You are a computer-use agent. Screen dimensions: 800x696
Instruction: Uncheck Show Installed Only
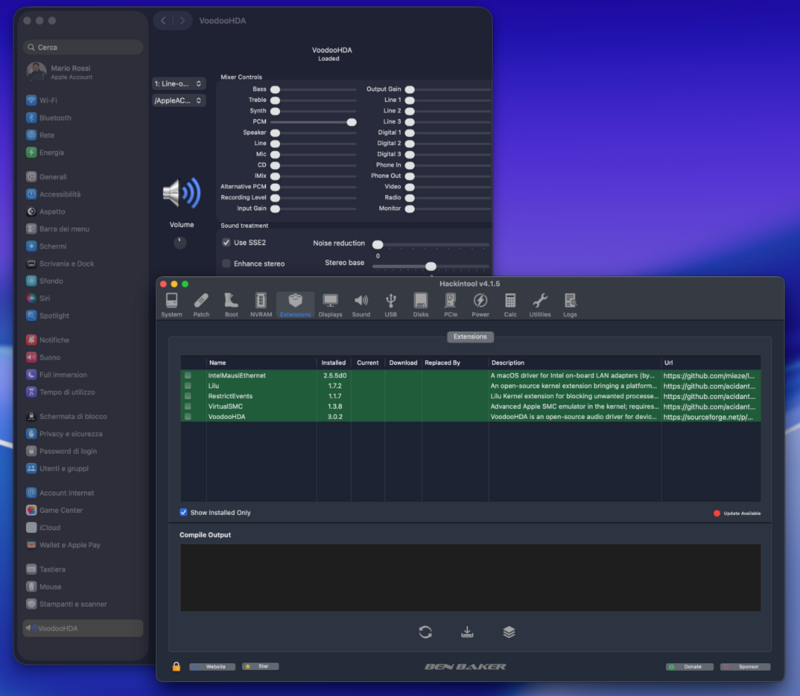(x=184, y=512)
